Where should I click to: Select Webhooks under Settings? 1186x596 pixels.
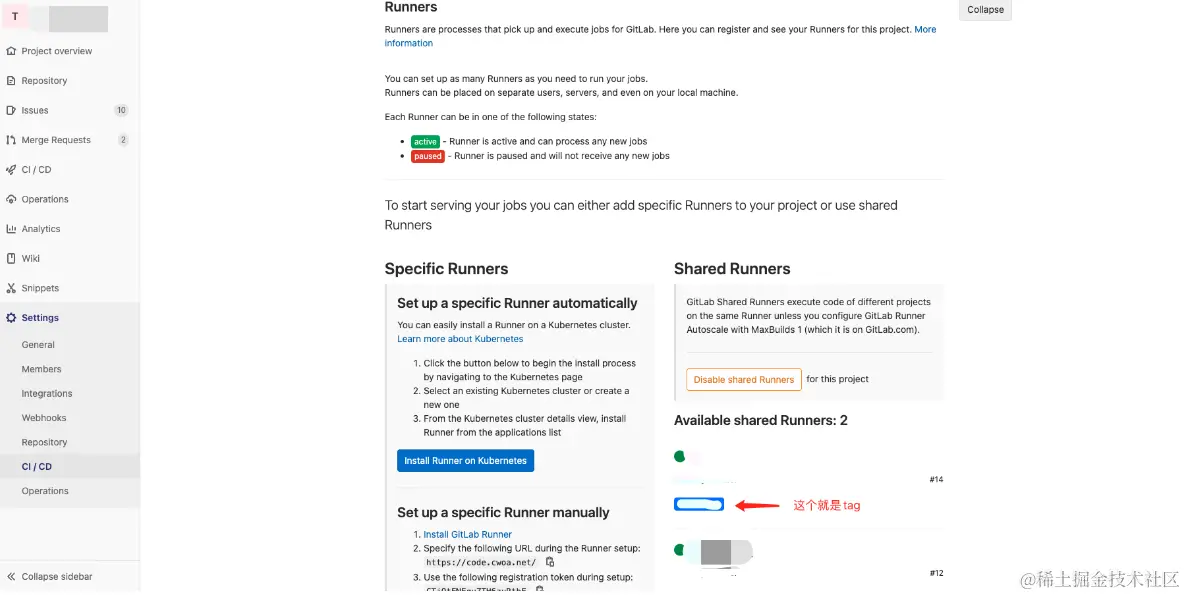(44, 418)
